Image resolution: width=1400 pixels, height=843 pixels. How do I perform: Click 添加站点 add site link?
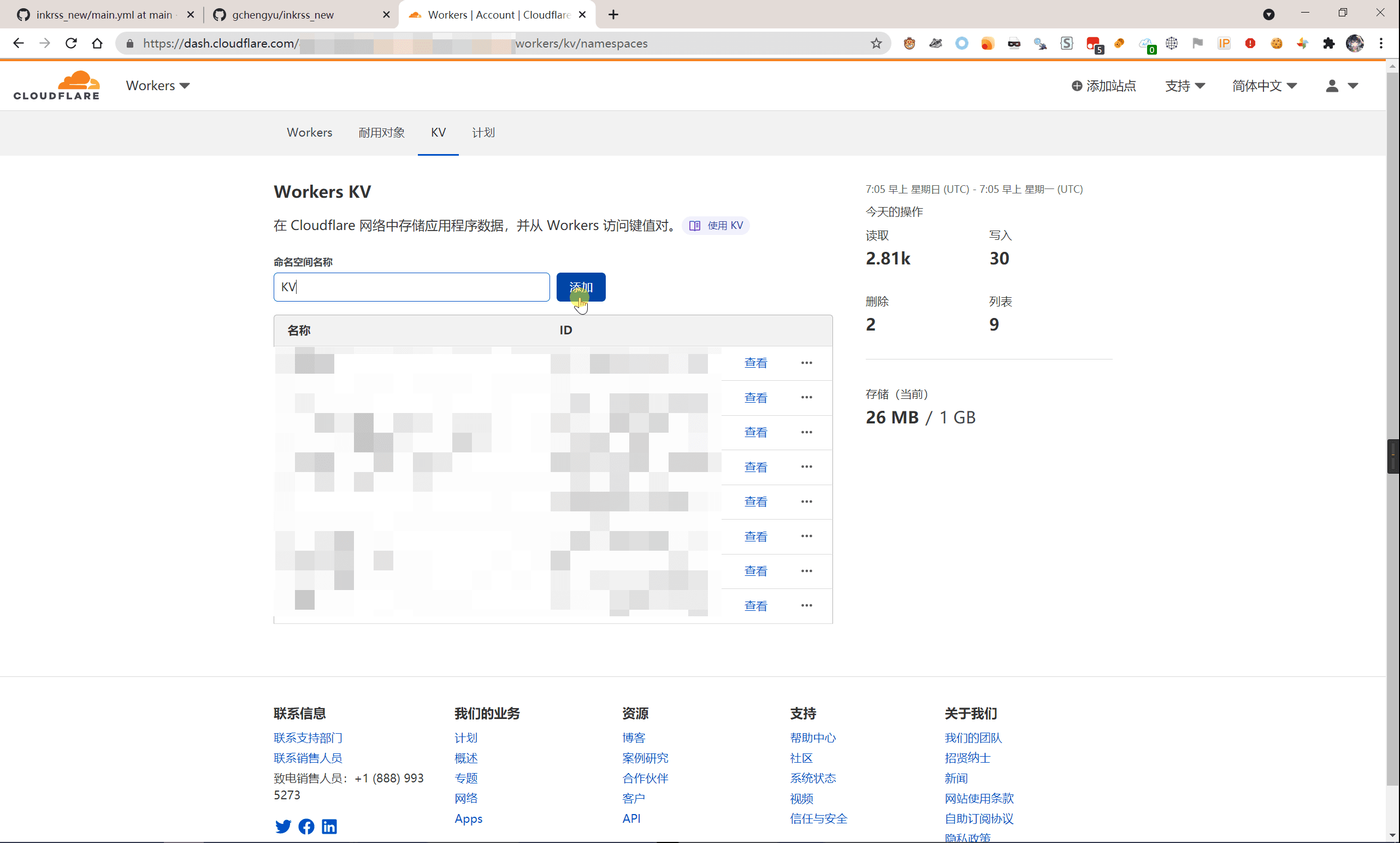tap(1103, 85)
